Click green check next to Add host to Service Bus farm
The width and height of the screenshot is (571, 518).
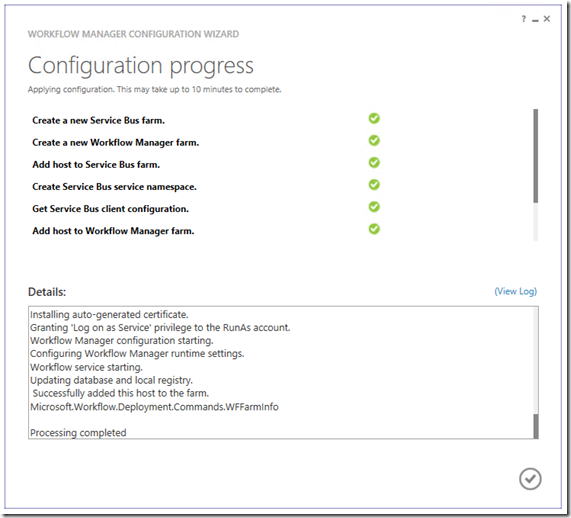(374, 162)
